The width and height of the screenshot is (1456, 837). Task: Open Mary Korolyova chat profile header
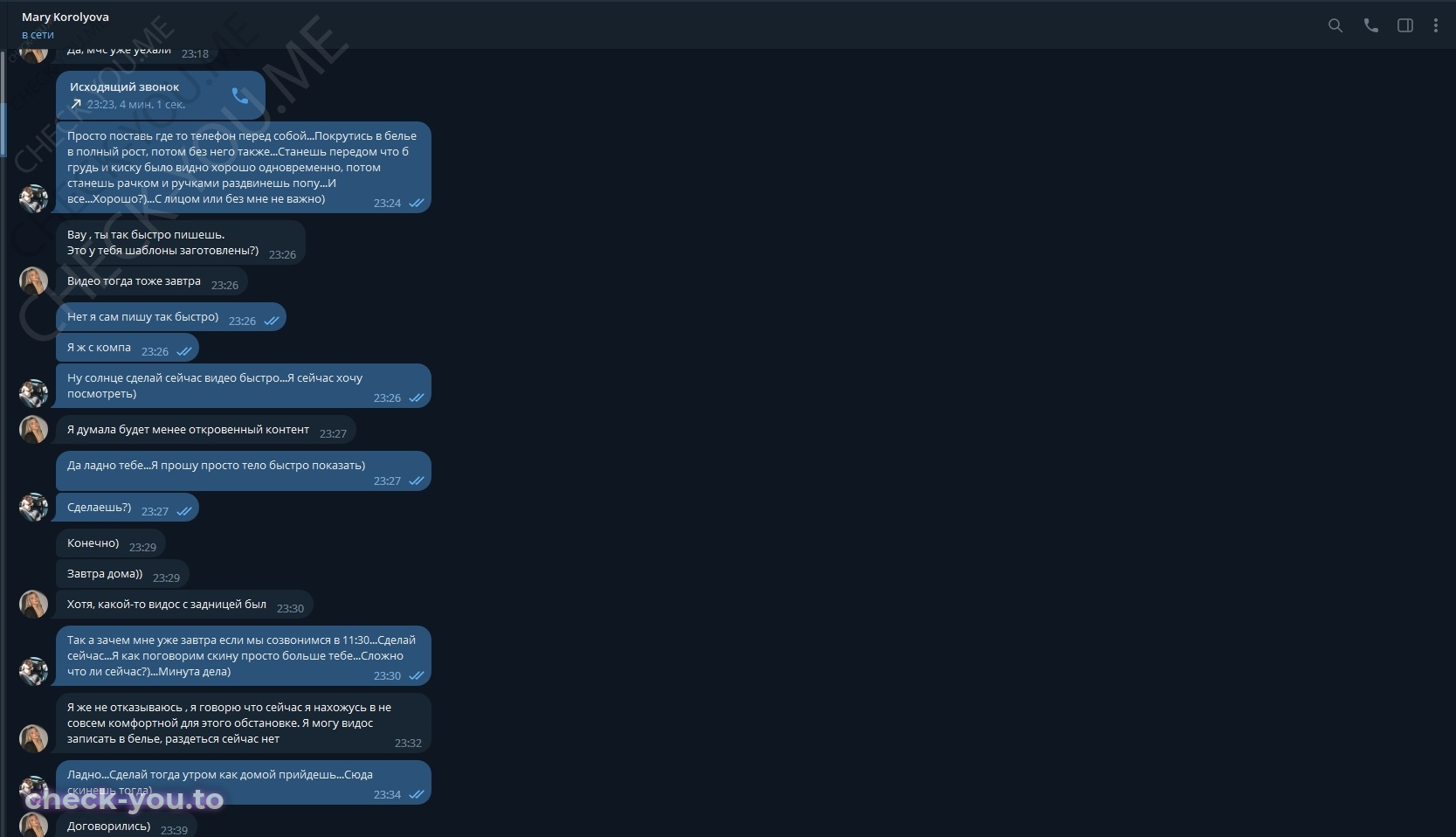click(66, 17)
